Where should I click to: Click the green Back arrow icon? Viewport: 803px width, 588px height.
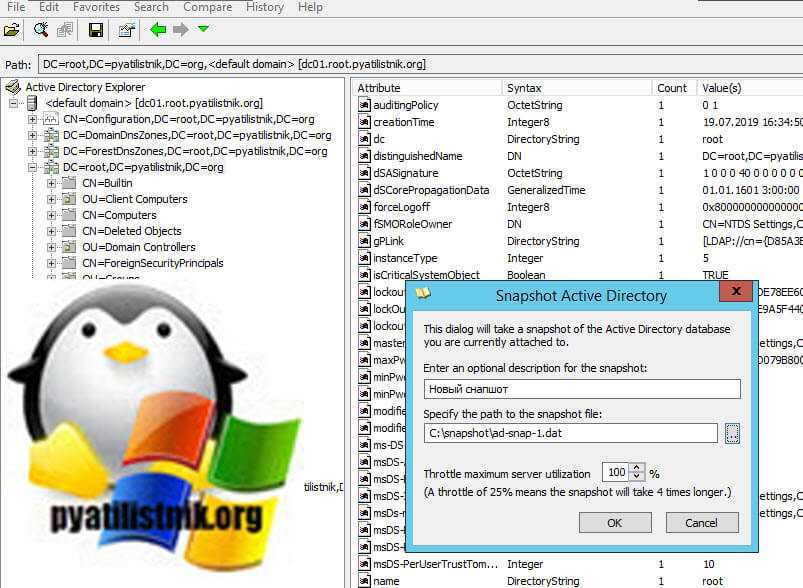tap(158, 30)
